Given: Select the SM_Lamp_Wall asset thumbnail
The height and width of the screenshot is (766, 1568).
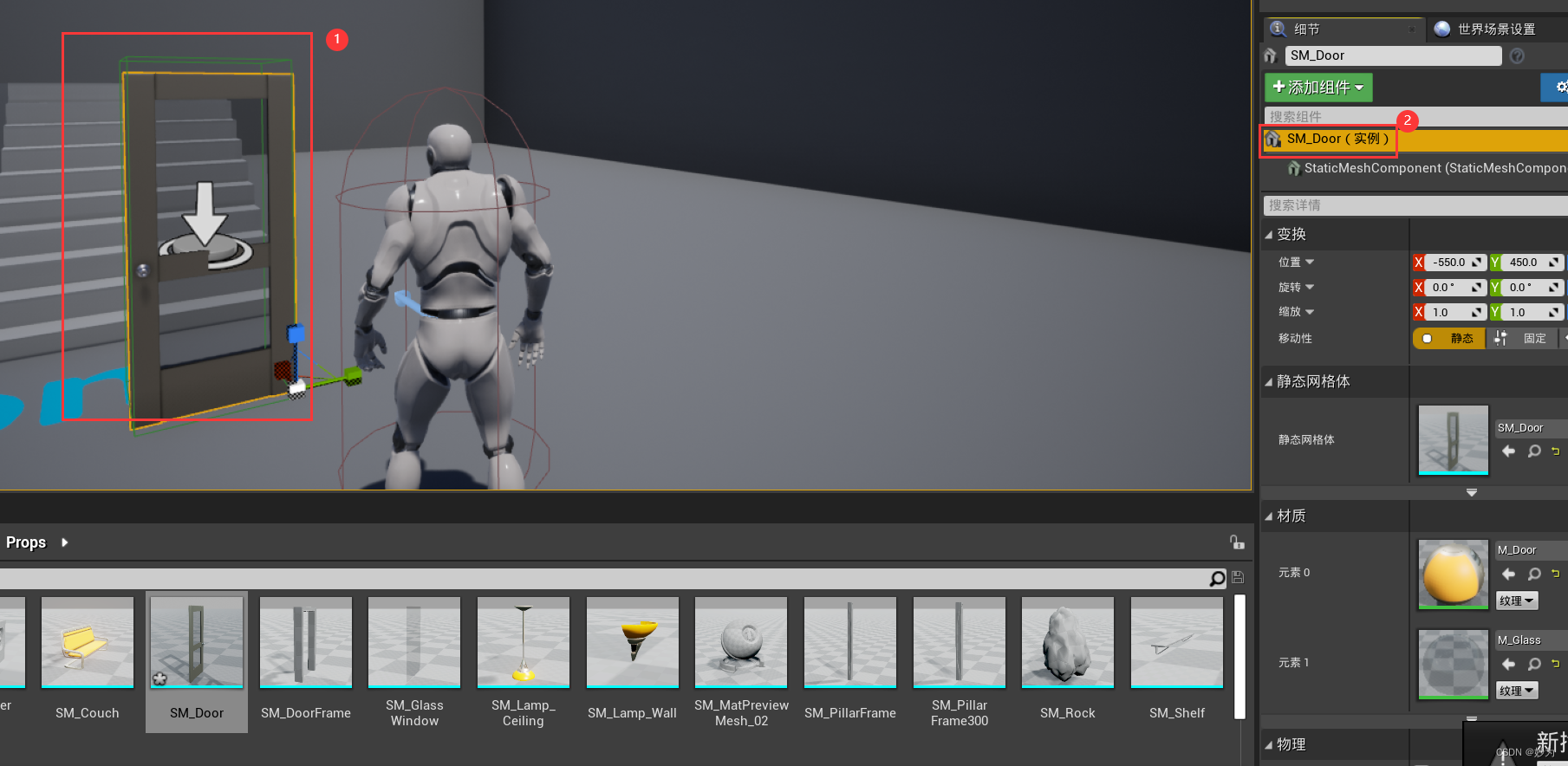Looking at the screenshot, I should [633, 642].
